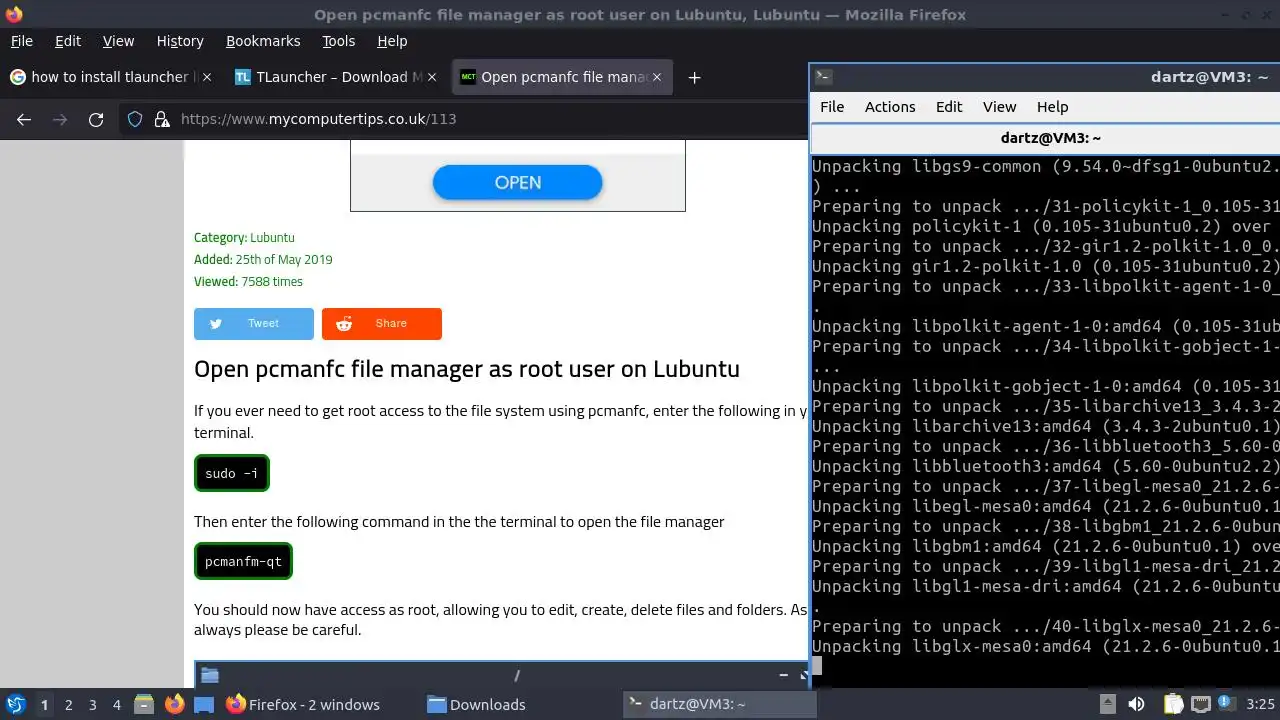1280x720 pixels.
Task: Open network status tray icon
Action: pyautogui.click(x=1200, y=704)
